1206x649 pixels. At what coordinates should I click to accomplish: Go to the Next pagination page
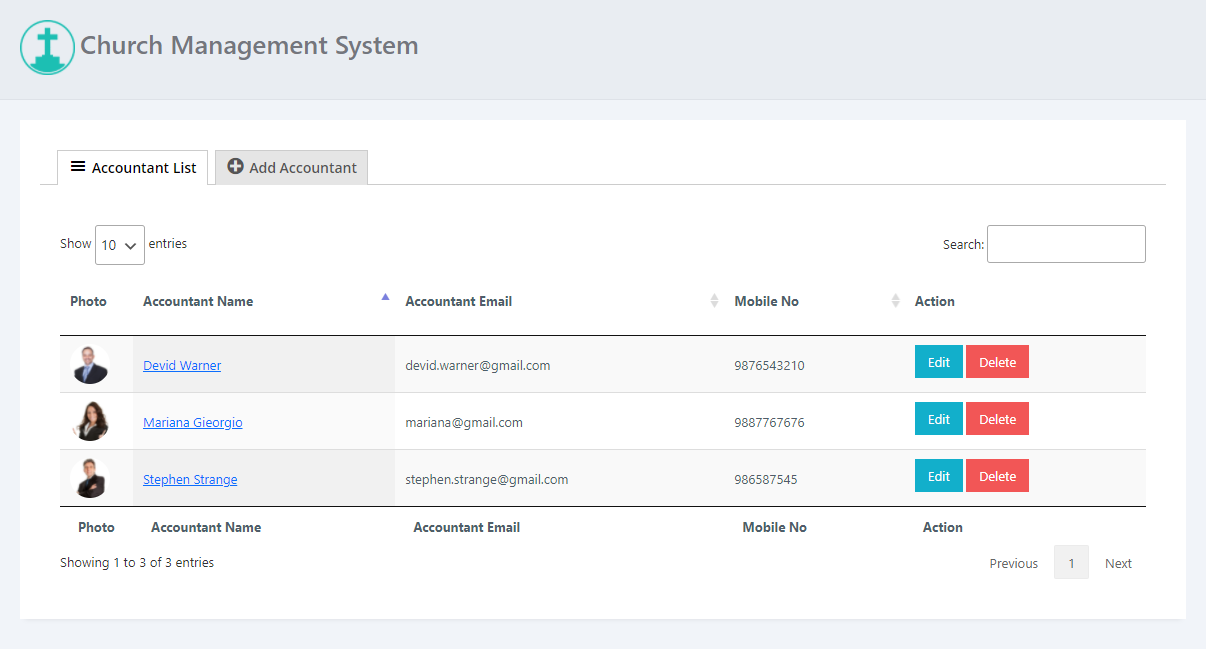(1118, 563)
